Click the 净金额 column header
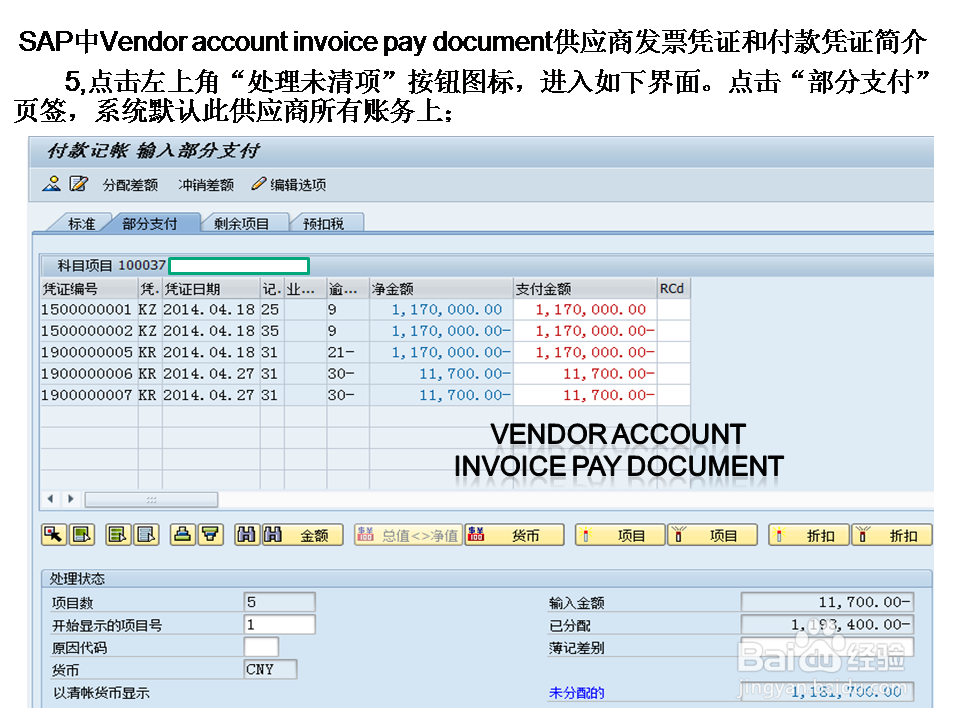Image resolution: width=960 pixels, height=720 pixels. tap(441, 288)
